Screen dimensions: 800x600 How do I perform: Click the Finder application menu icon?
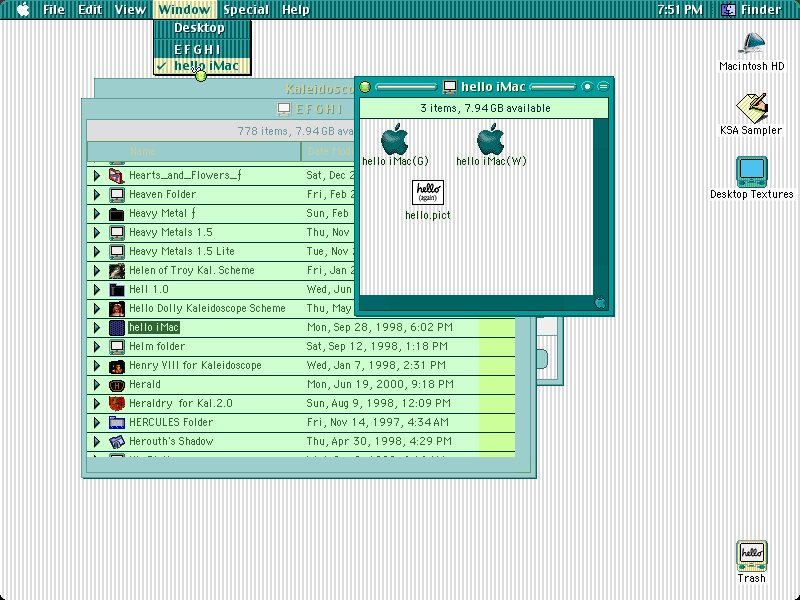click(x=728, y=10)
